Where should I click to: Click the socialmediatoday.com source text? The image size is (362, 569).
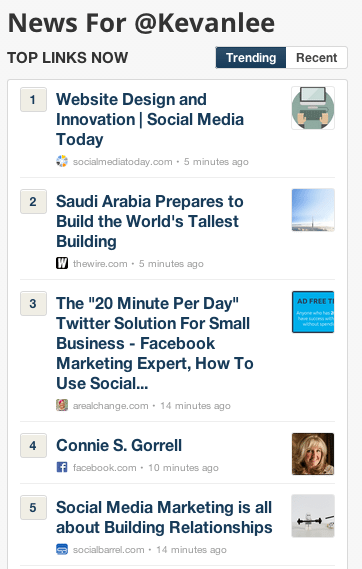point(123,161)
